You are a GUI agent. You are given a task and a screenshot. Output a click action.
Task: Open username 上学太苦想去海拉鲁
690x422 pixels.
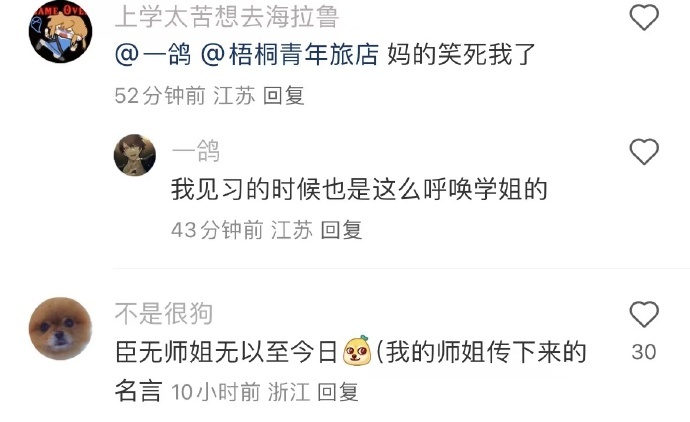[227, 17]
